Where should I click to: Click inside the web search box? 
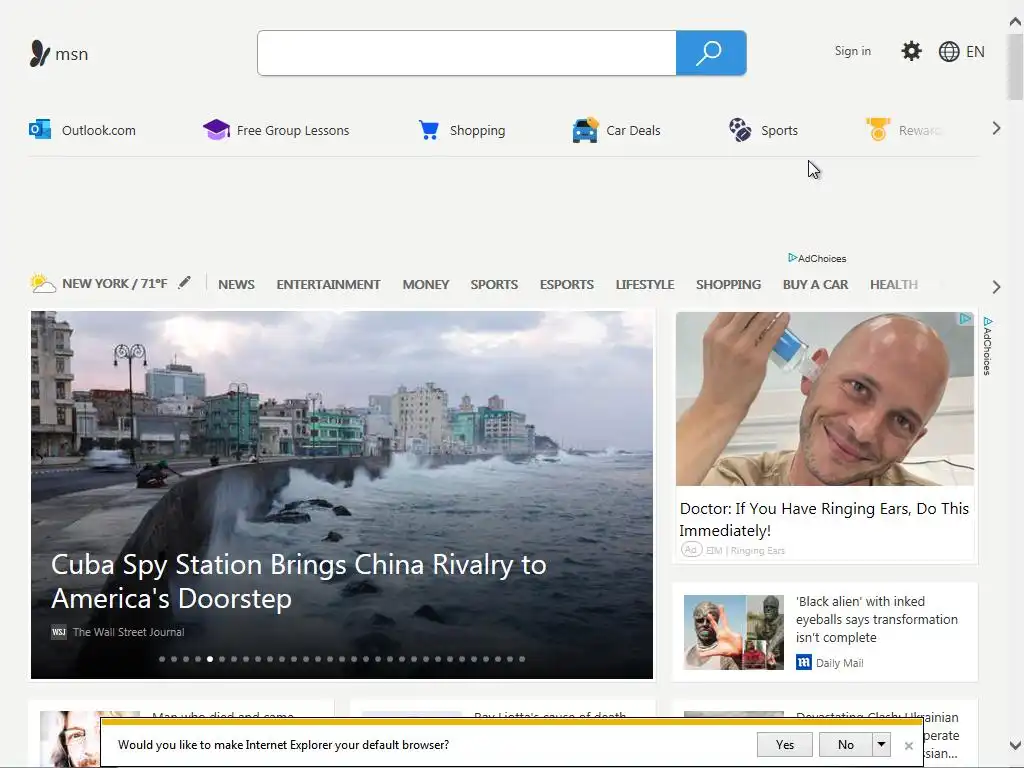[x=466, y=53]
